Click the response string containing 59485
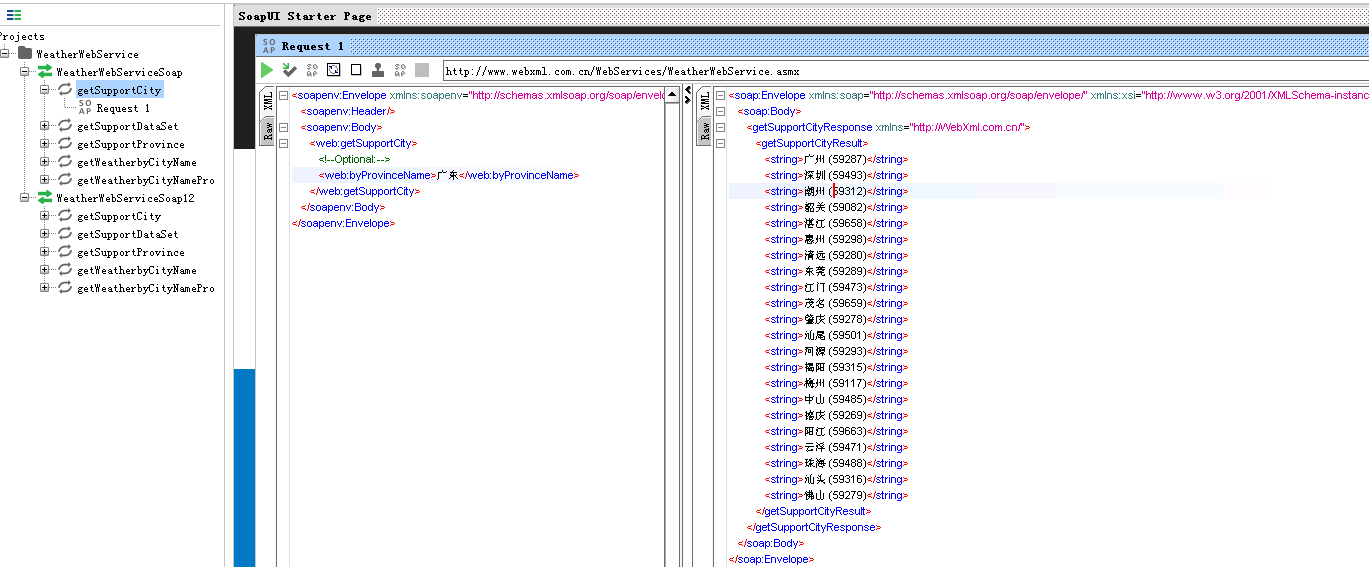This screenshot has width=1369, height=567. click(x=836, y=399)
